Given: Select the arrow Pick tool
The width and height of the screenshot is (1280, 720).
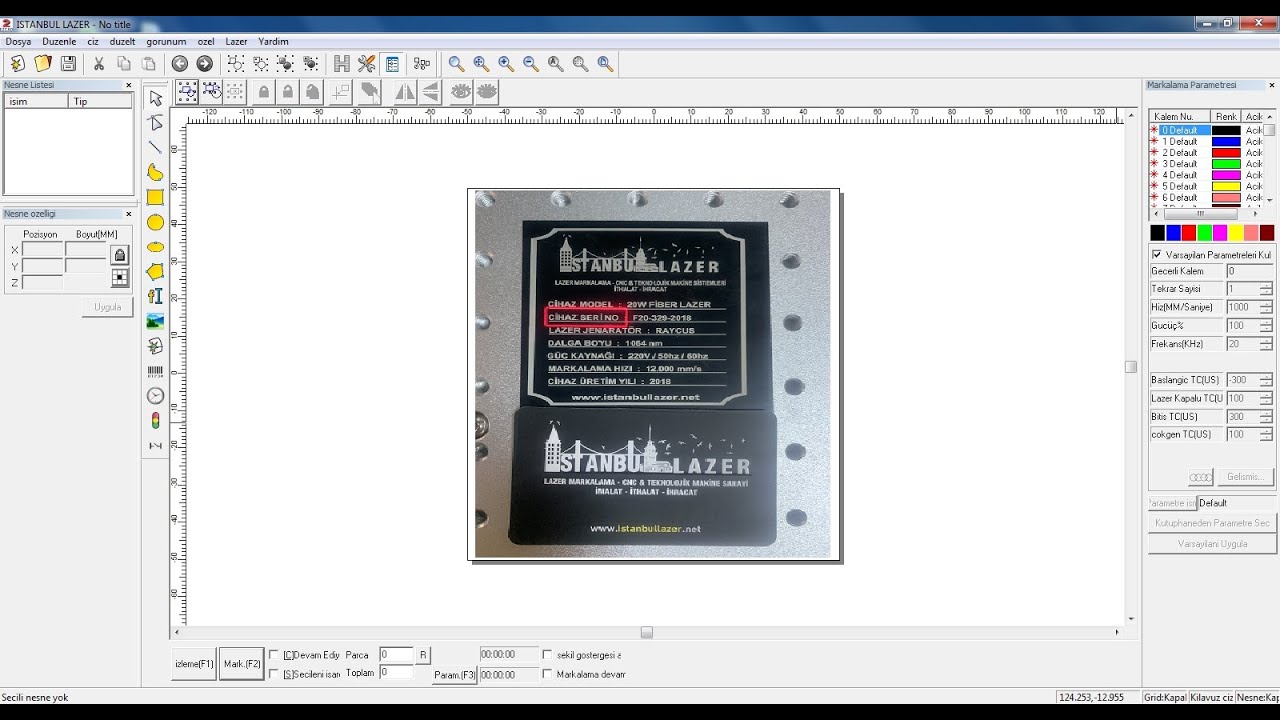Looking at the screenshot, I should (155, 98).
